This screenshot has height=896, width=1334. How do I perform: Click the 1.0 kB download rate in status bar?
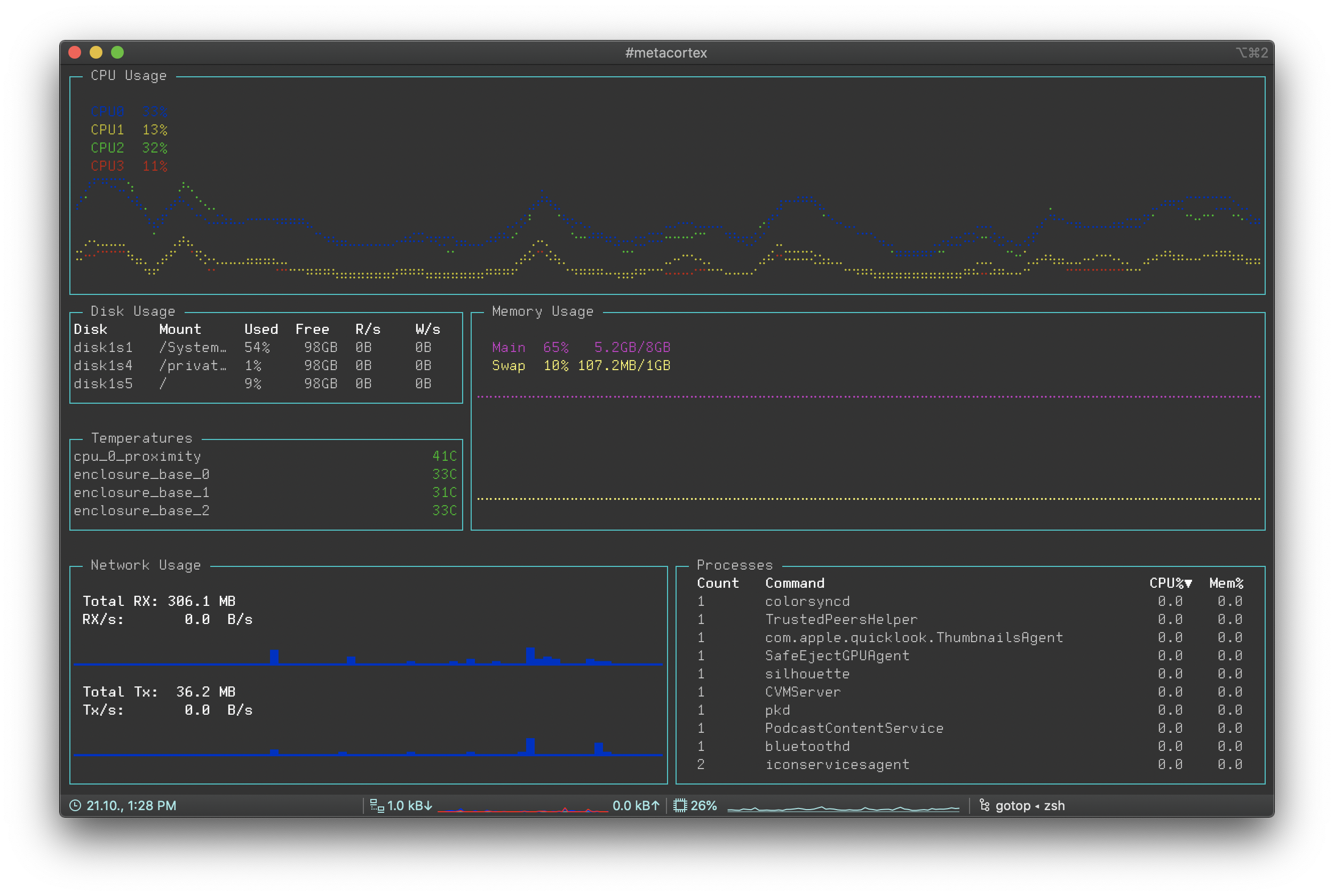410,806
